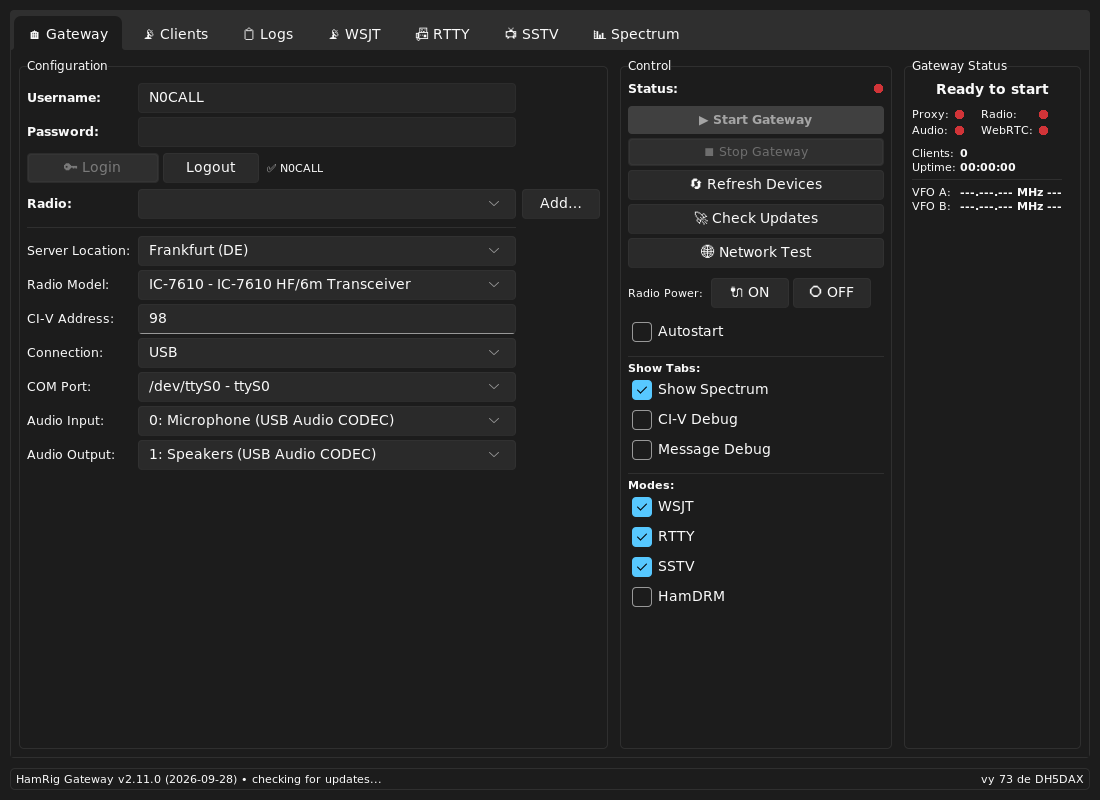Viewport: 1100px width, 800px height.
Task: Click the Gateway tab house icon
Action: pos(34,34)
